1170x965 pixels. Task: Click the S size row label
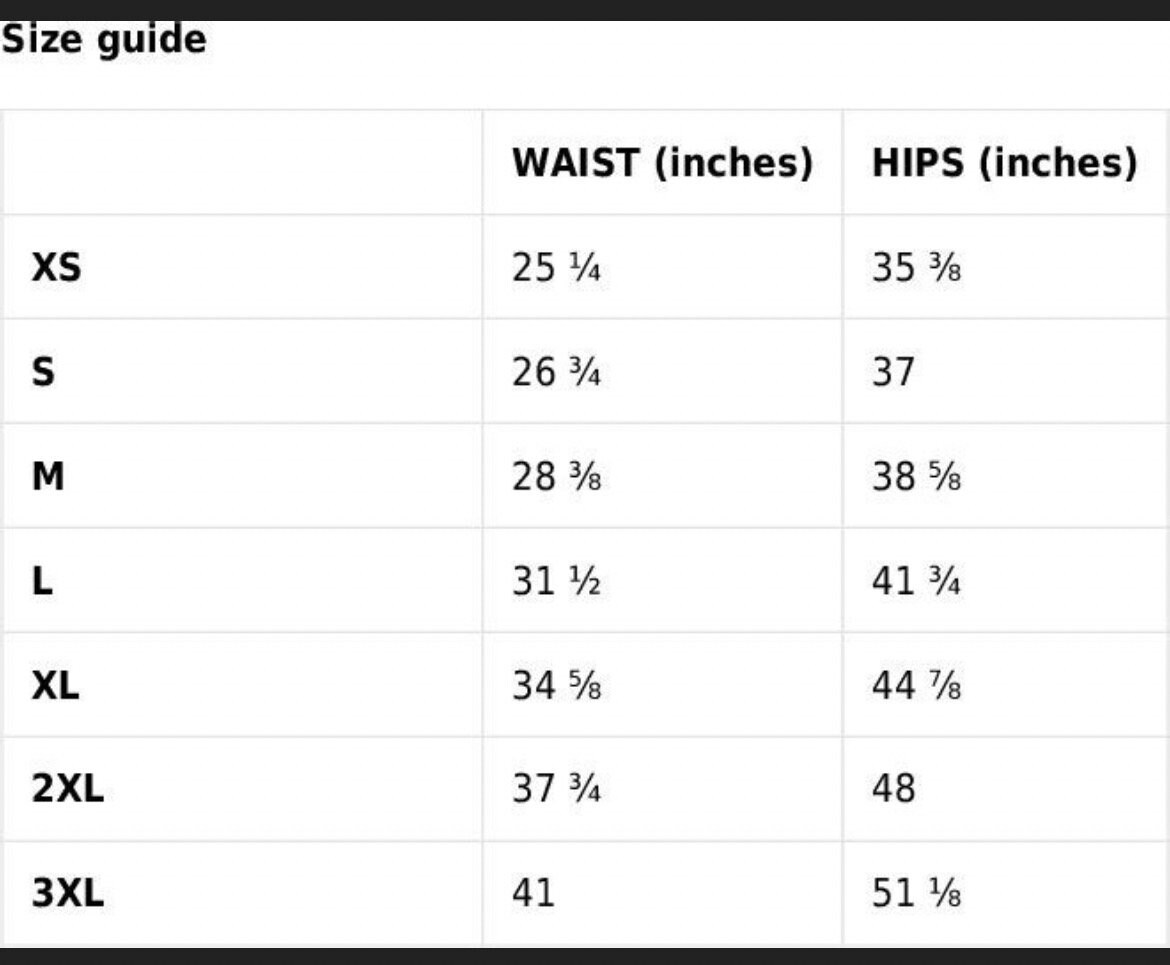(x=43, y=372)
